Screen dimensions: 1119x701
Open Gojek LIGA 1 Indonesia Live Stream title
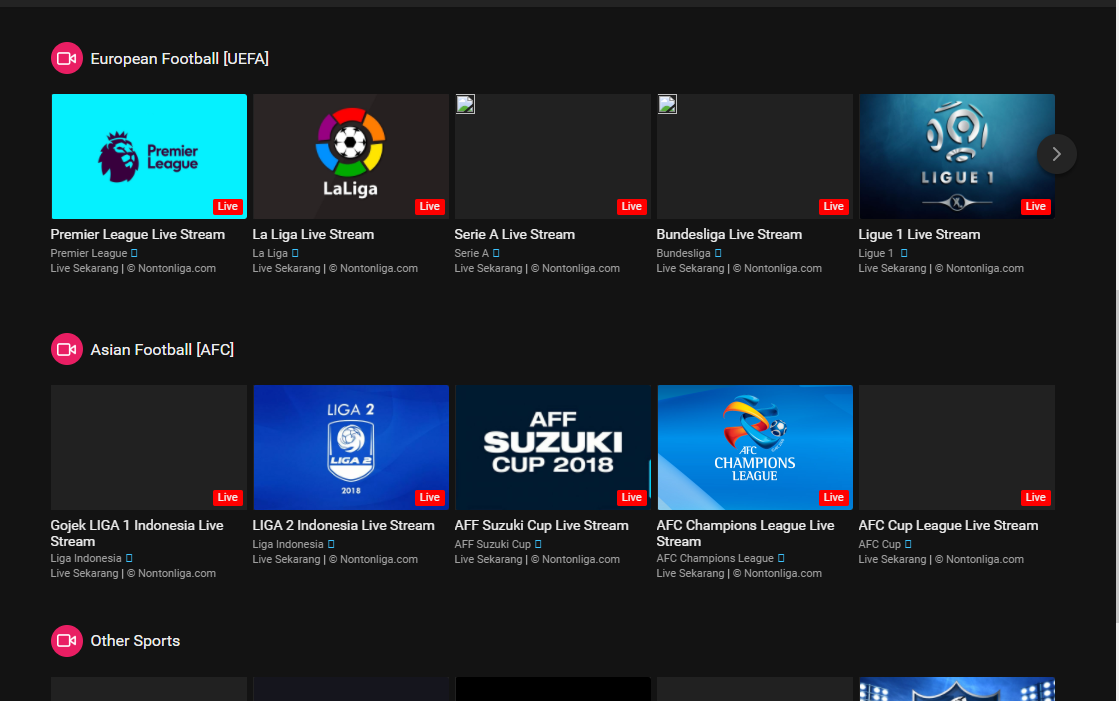tap(137, 533)
